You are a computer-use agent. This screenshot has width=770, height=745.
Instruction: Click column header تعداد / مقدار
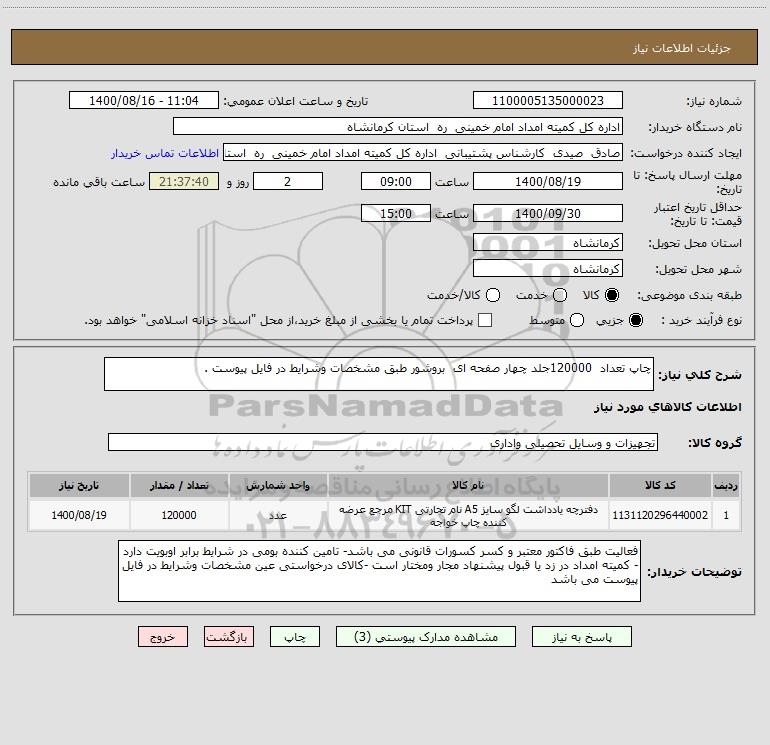(179, 485)
